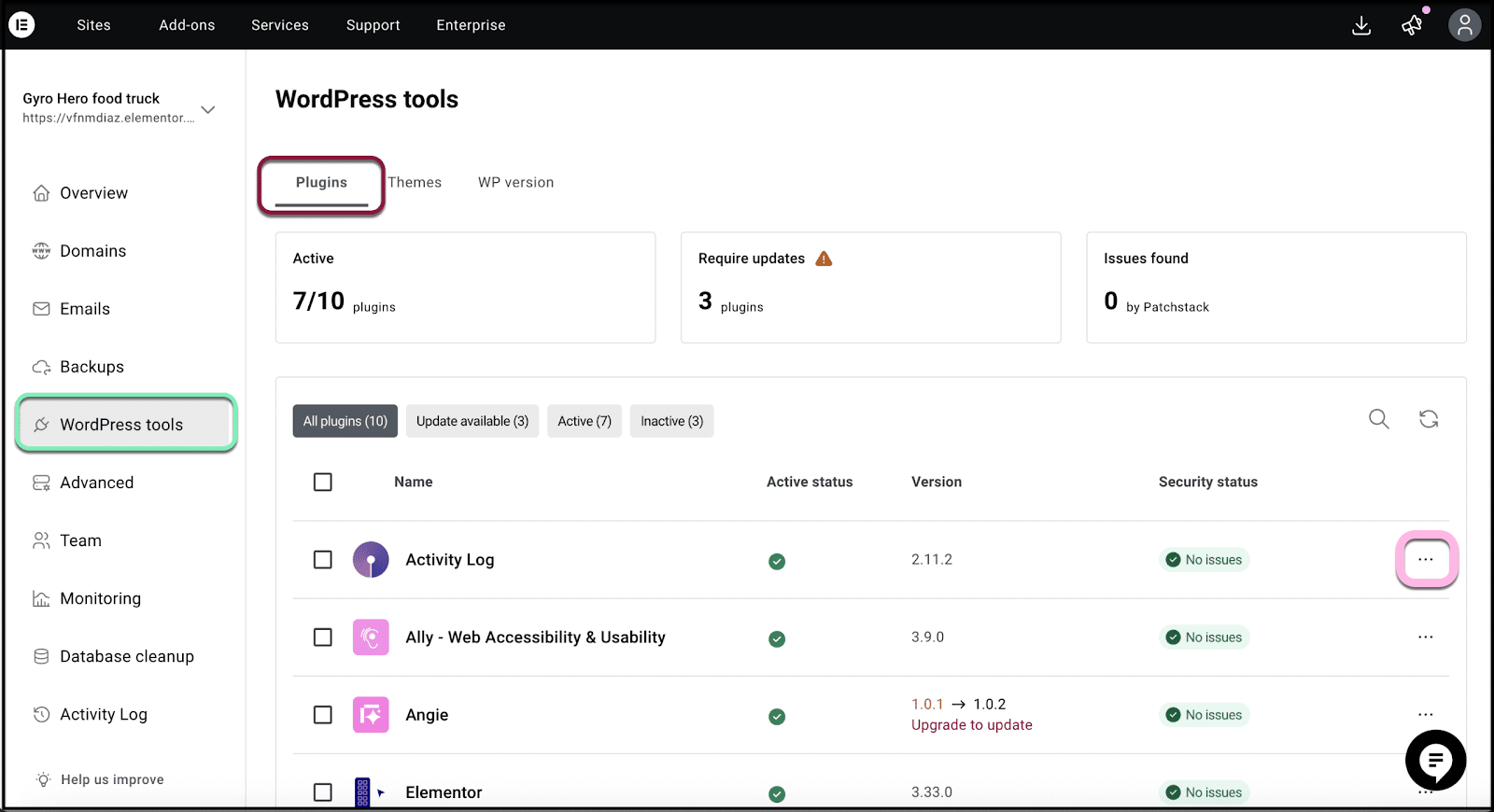Image resolution: width=1494 pixels, height=812 pixels.
Task: Check the Angie plugin checkbox
Action: click(x=323, y=714)
